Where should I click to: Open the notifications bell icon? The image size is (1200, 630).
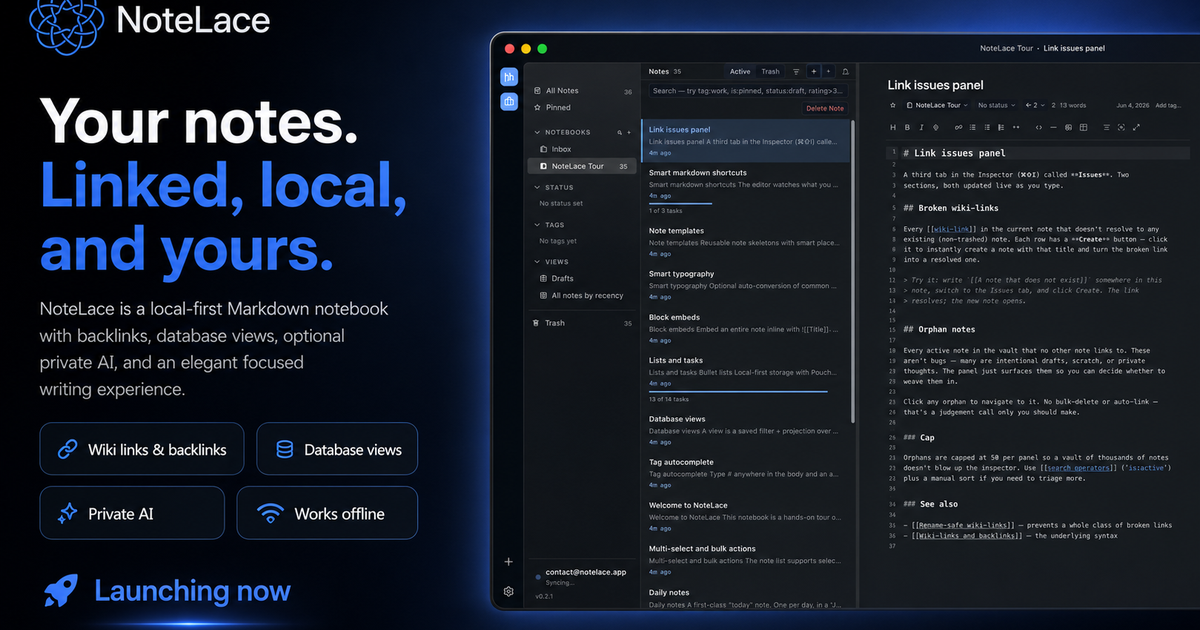(845, 72)
